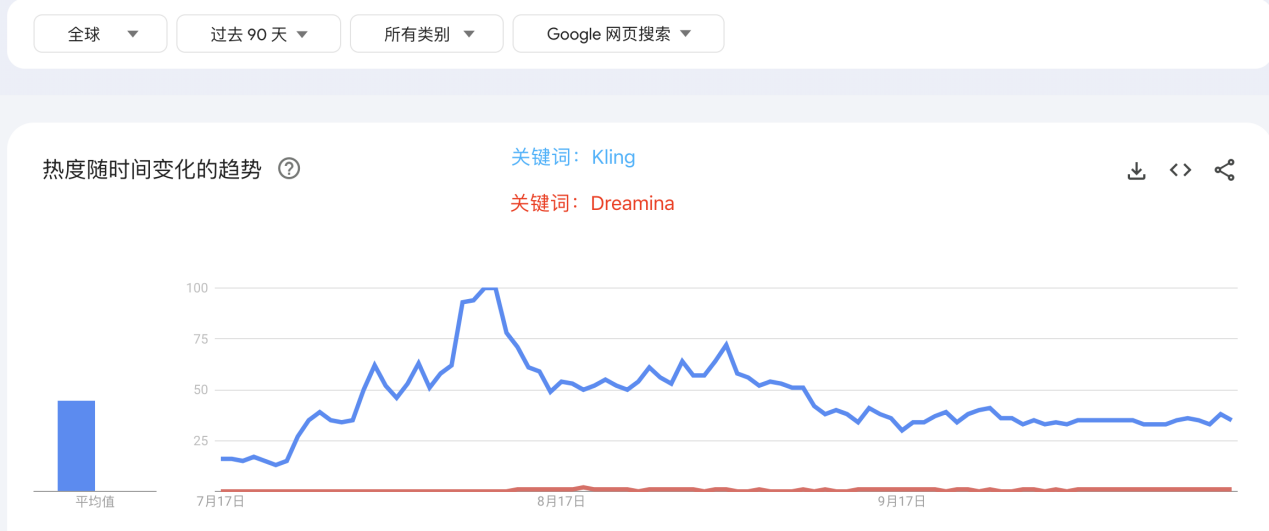Image resolution: width=1269 pixels, height=531 pixels.
Task: Click the 75 y-axis label
Action: 199,339
